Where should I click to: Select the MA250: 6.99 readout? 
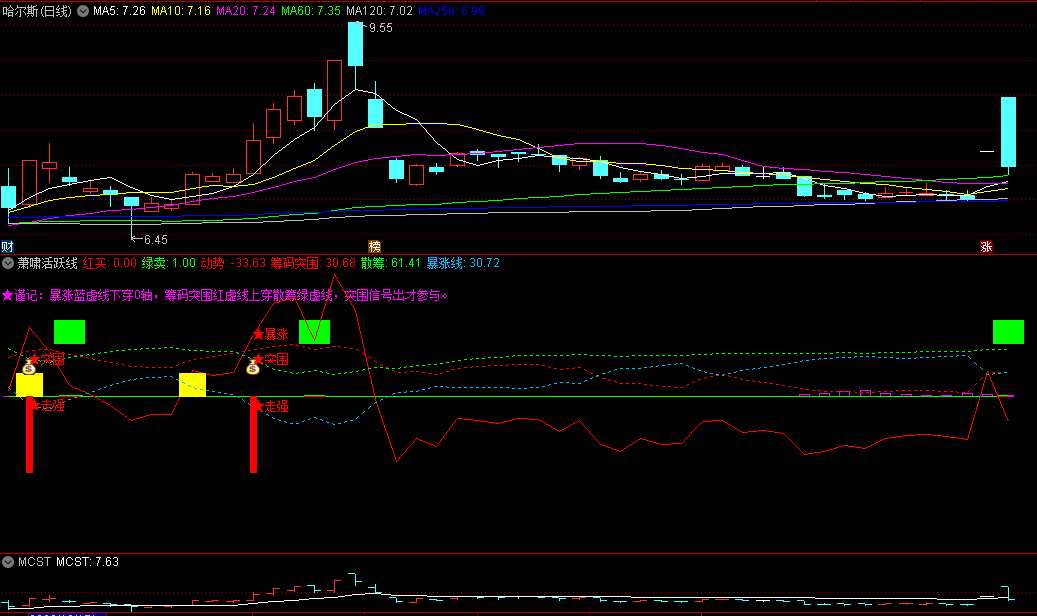pos(452,11)
